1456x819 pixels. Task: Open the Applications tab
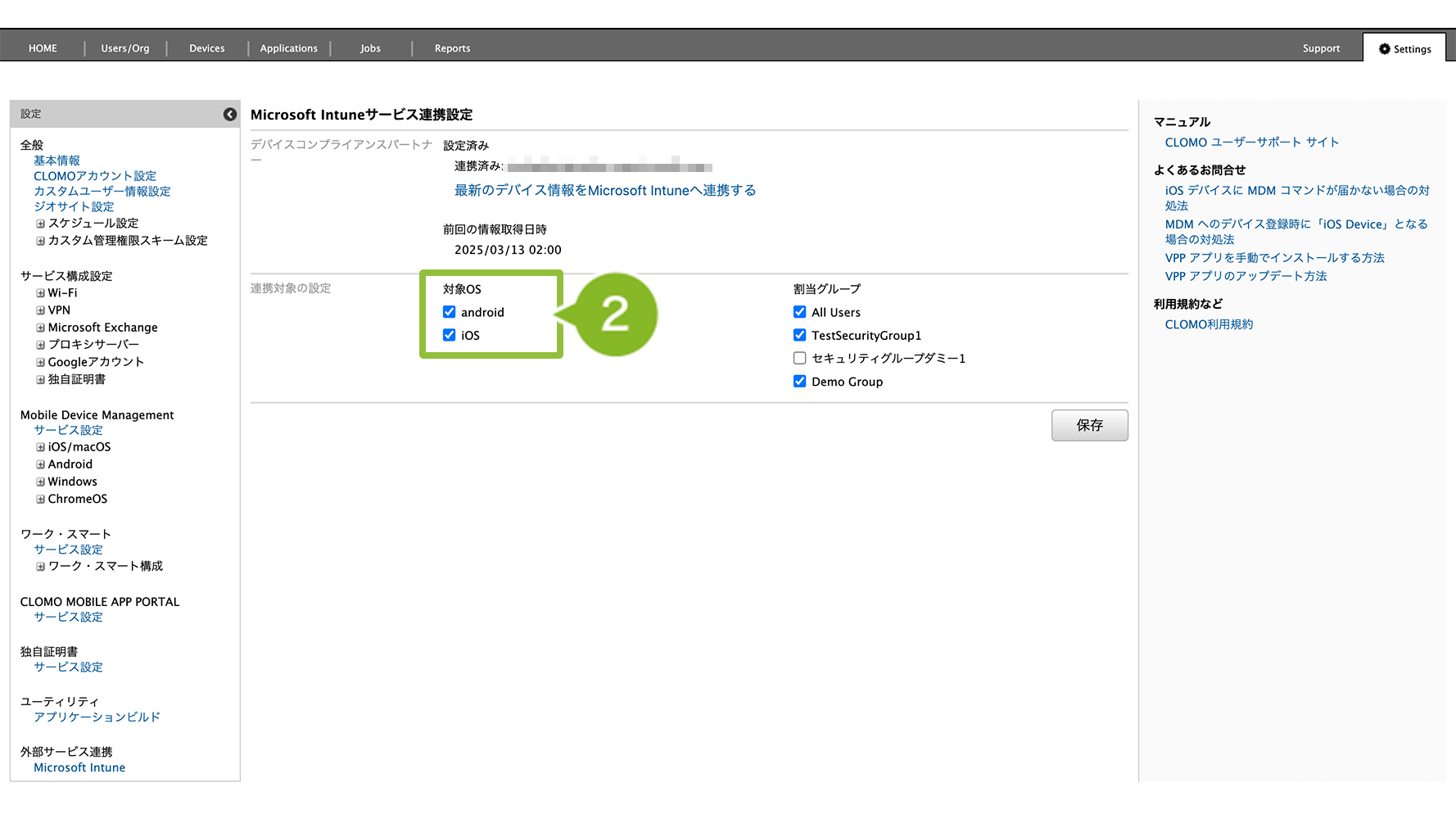click(289, 48)
